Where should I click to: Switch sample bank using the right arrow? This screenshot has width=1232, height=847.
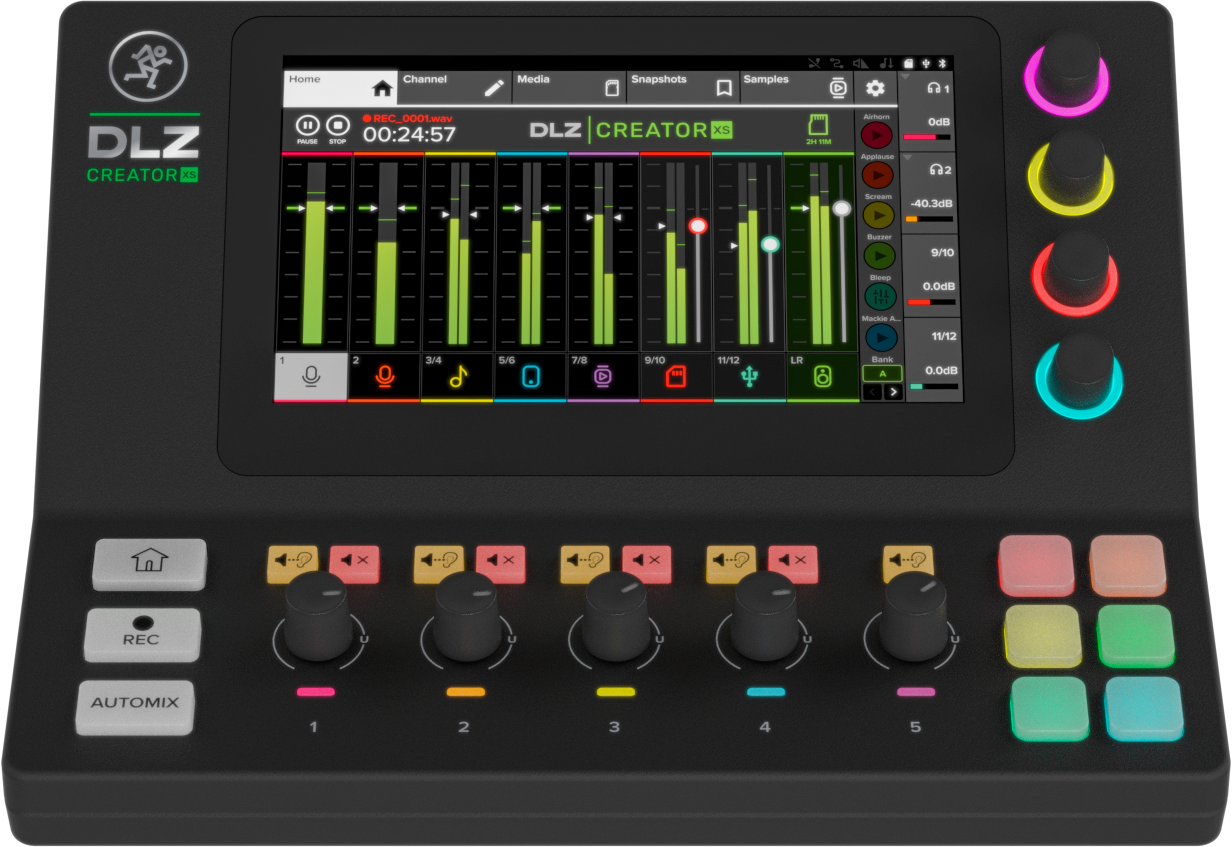(x=893, y=390)
